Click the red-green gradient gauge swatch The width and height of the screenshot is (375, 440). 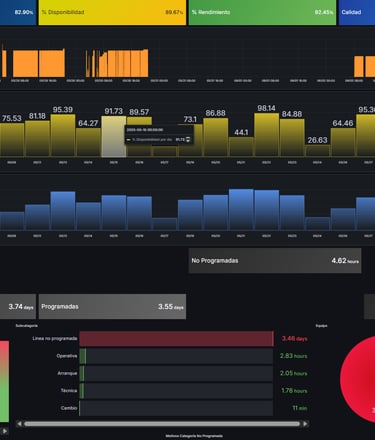click(4, 381)
